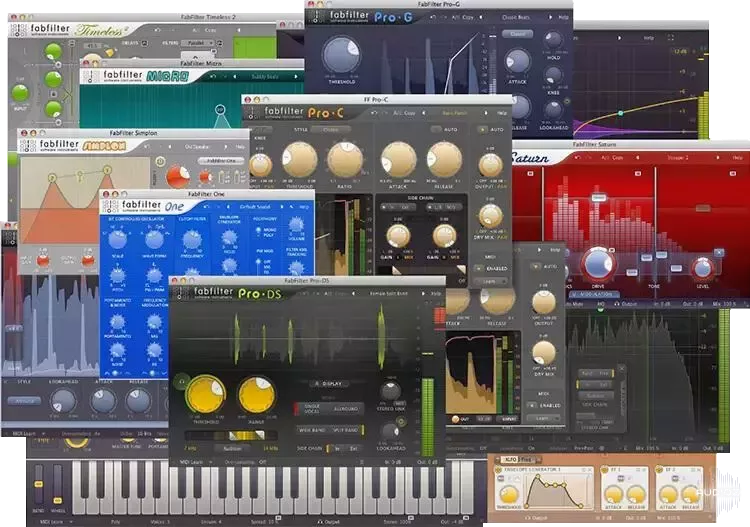Toggle Pro-C output Auto gain
Viewport: 750px width, 527px height.
(x=482, y=129)
